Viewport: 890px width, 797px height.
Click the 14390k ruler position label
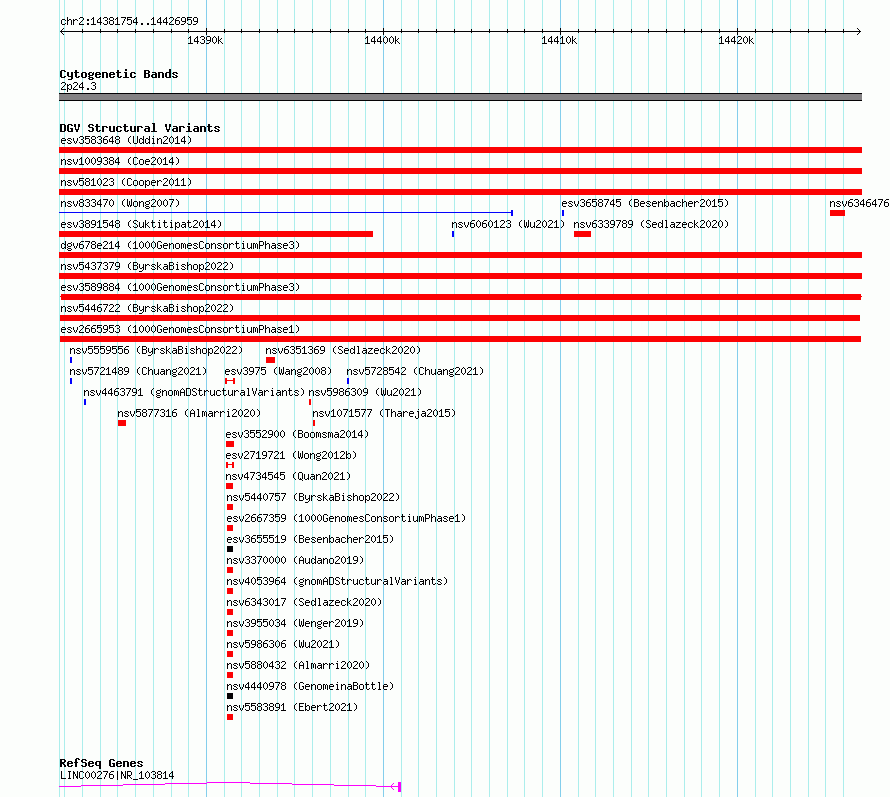pyautogui.click(x=205, y=40)
